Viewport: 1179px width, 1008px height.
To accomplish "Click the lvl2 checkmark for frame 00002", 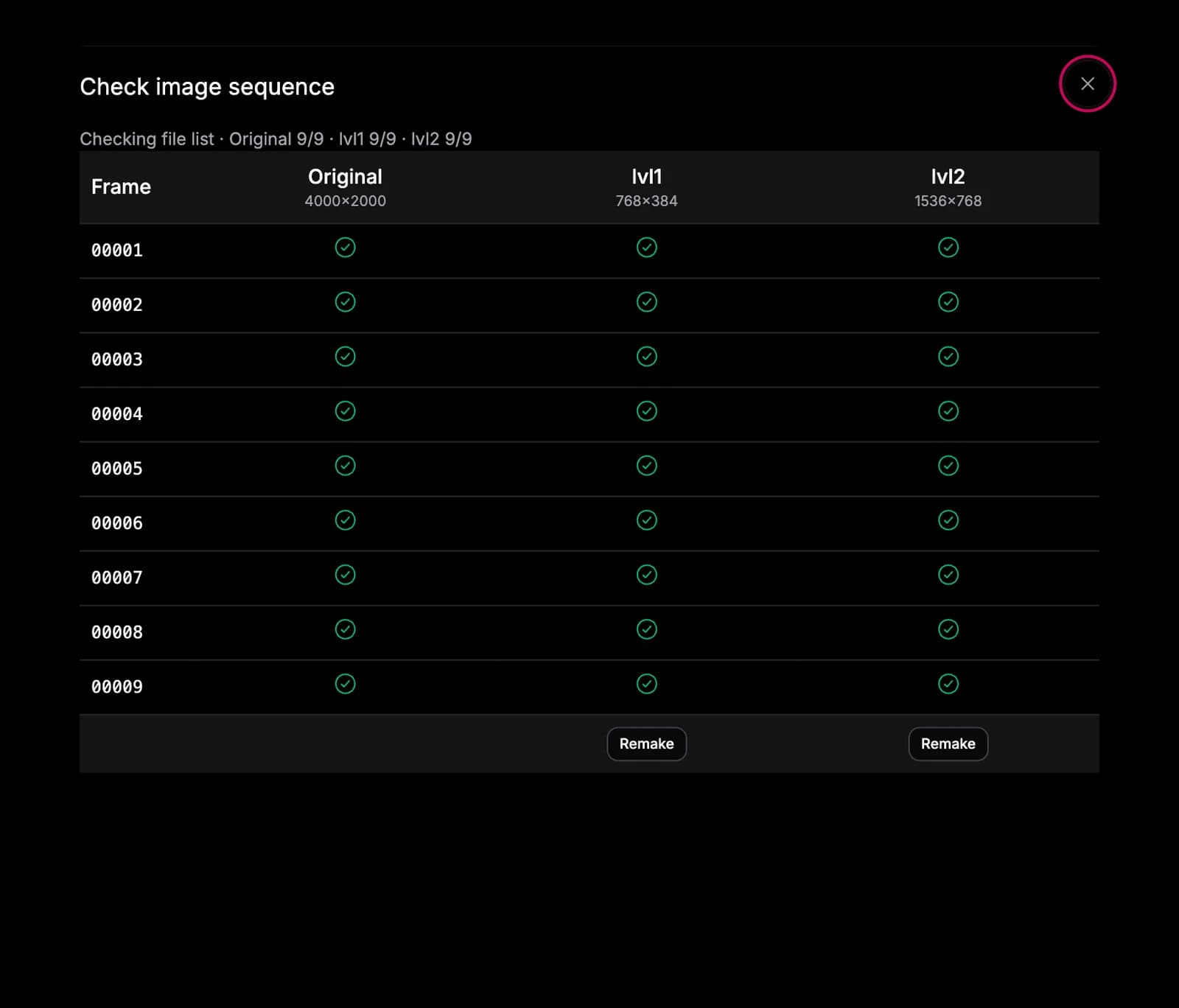I will (x=948, y=302).
